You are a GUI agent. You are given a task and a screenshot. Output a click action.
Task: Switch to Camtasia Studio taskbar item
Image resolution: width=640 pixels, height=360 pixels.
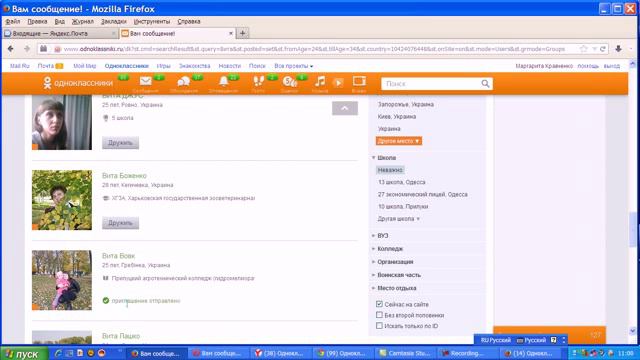[404, 353]
